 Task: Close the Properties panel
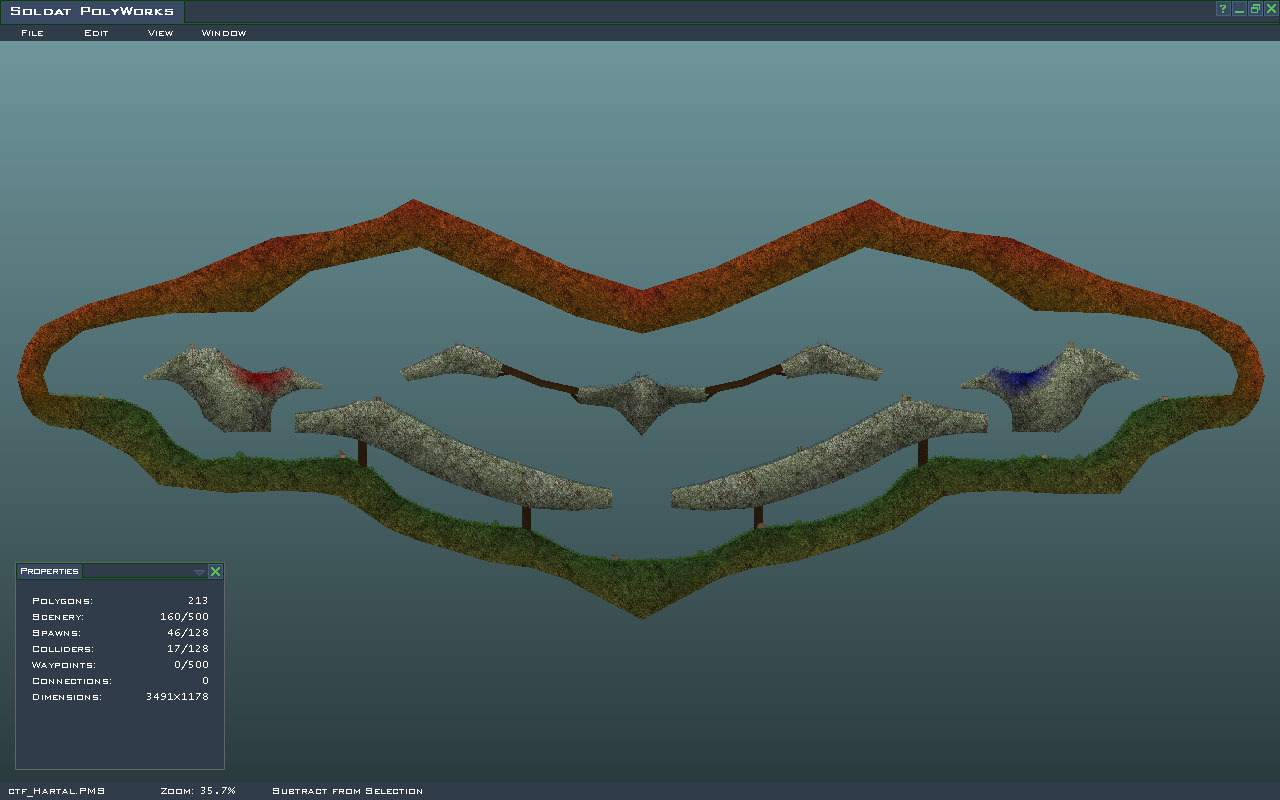click(215, 572)
